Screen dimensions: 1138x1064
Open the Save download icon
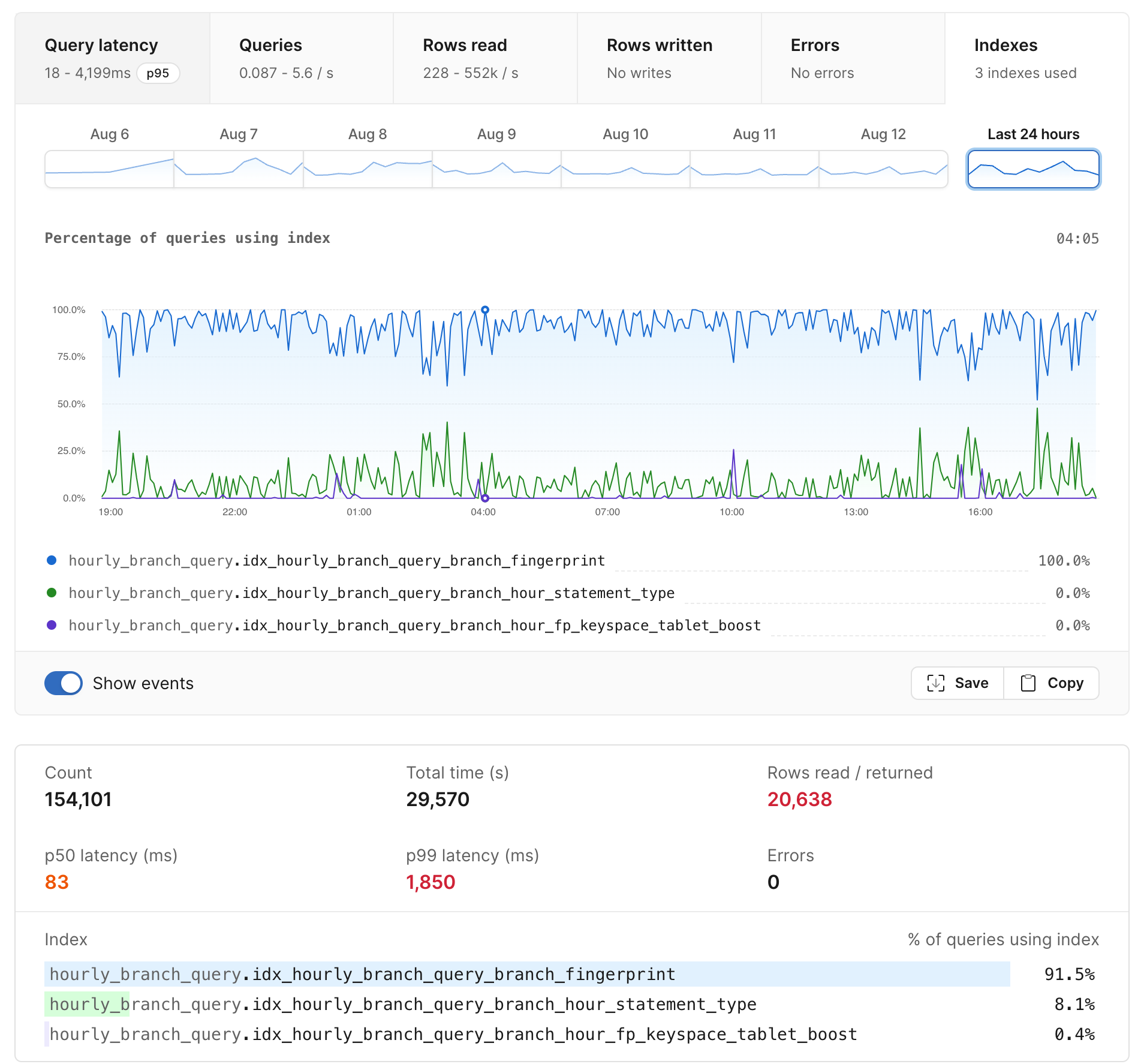click(x=936, y=683)
